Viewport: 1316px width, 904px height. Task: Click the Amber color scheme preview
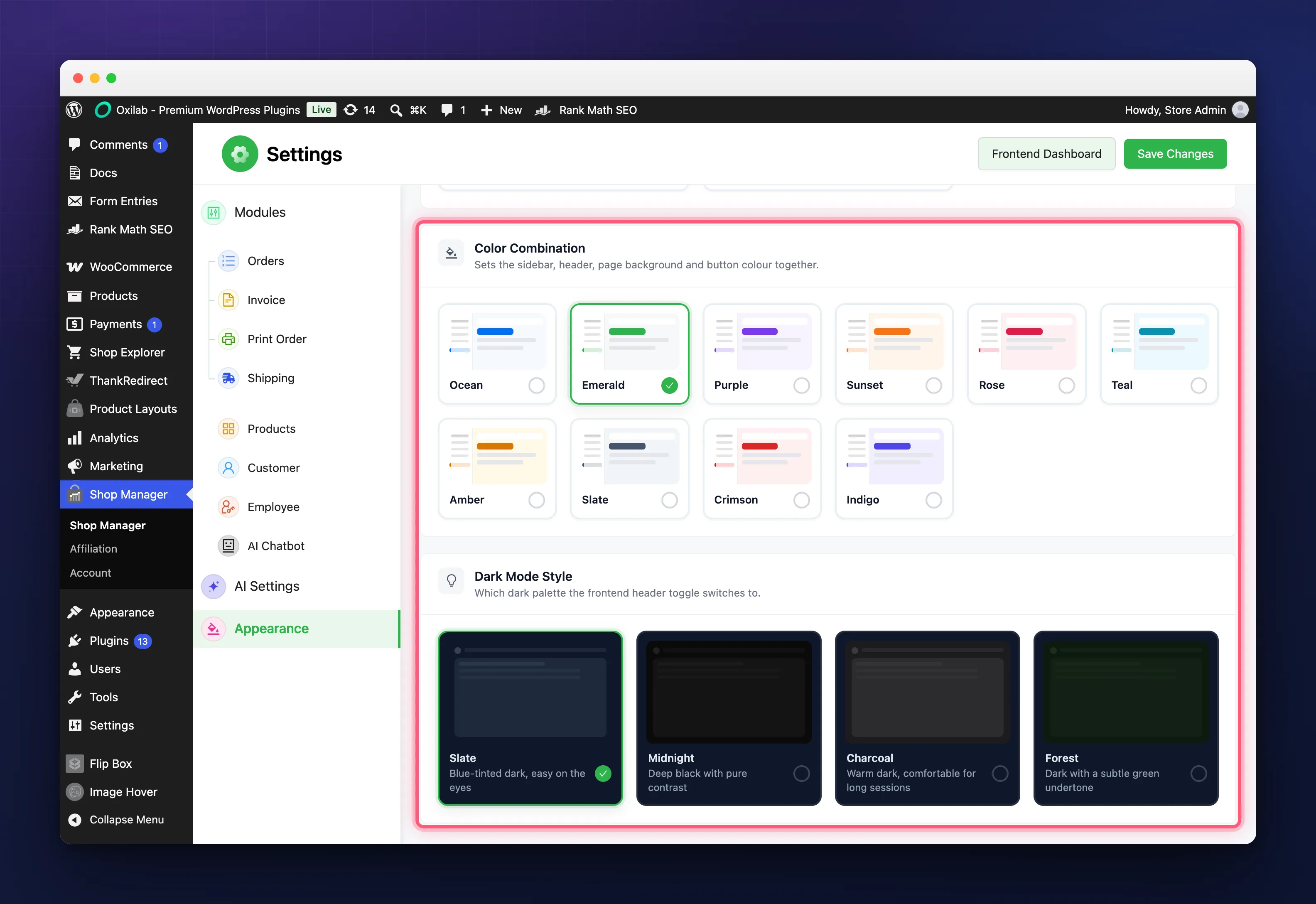(x=498, y=456)
